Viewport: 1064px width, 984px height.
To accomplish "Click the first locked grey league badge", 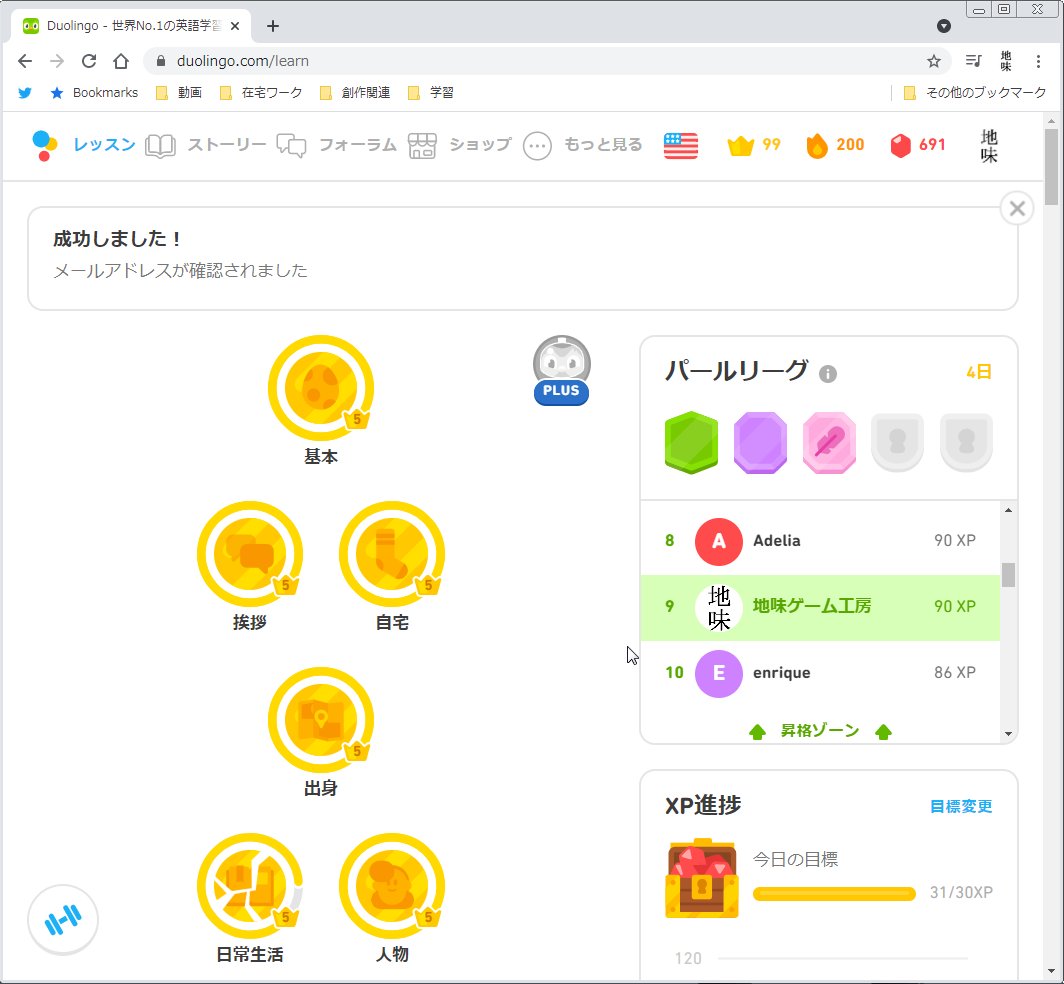I will (897, 442).
